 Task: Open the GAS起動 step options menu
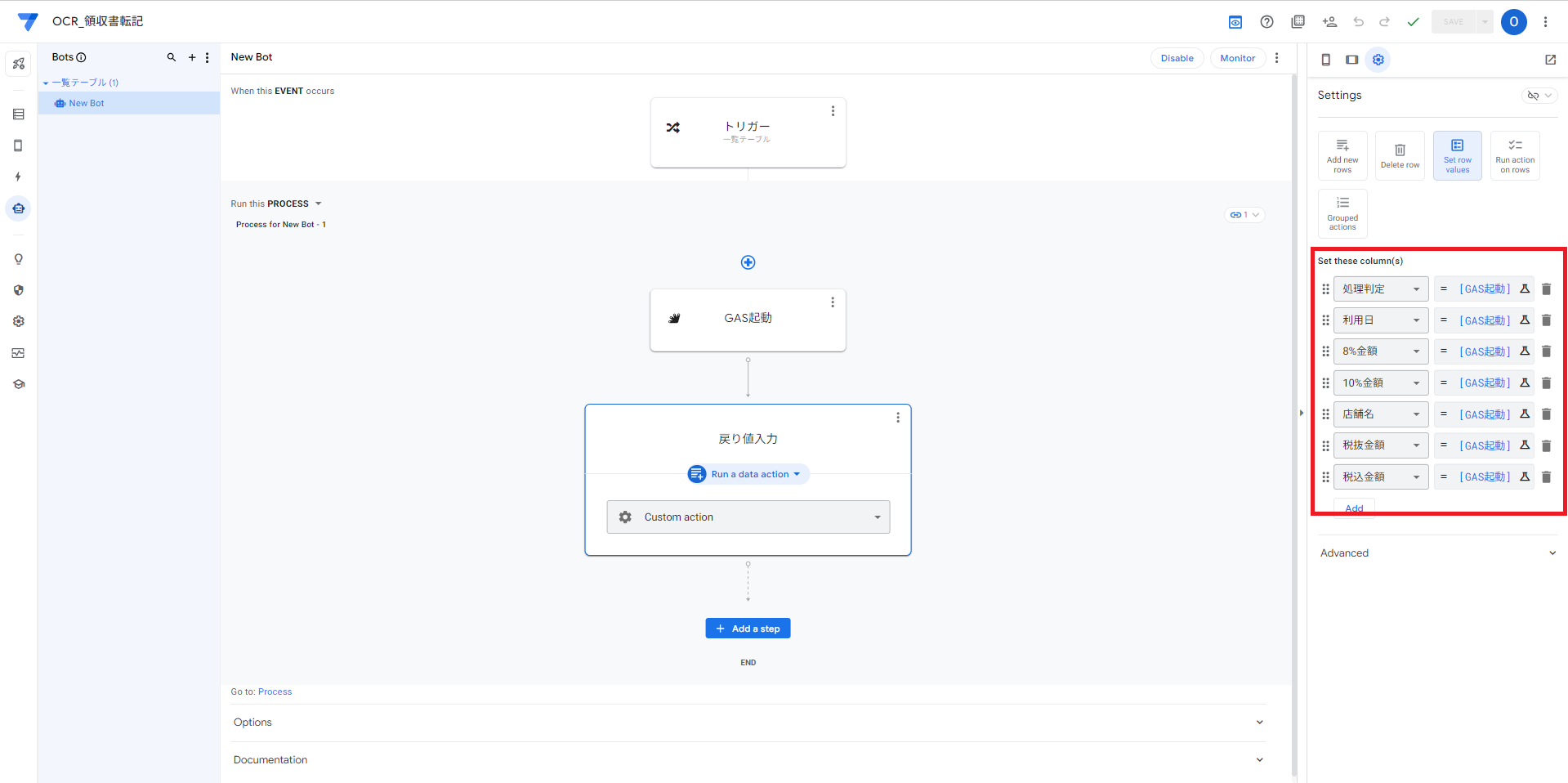point(833,302)
